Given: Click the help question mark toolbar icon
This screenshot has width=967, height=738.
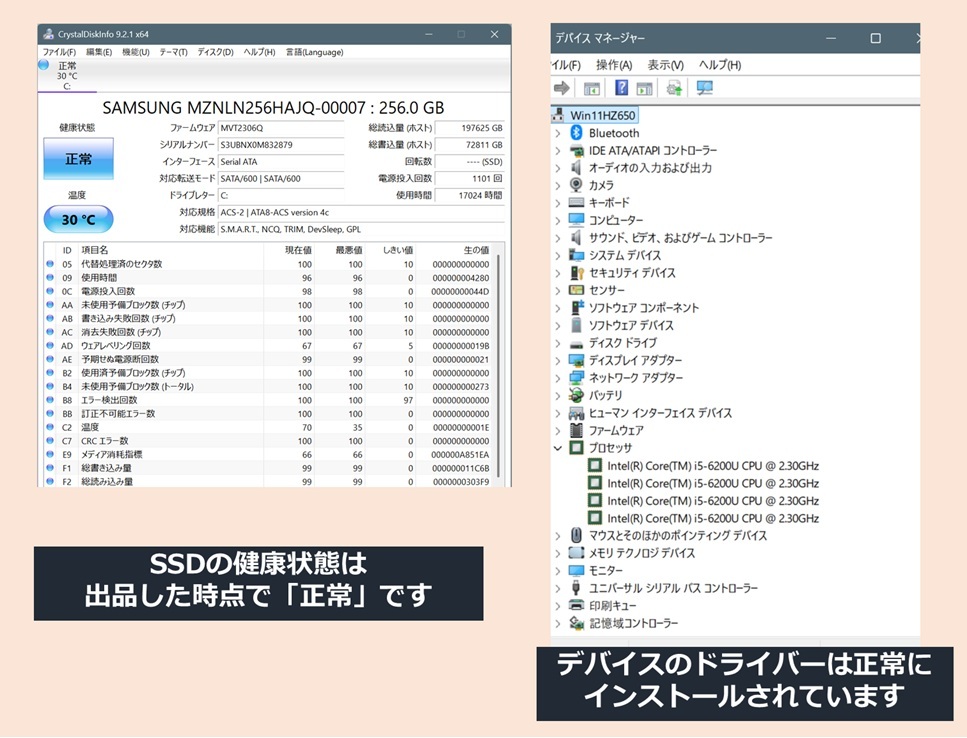Looking at the screenshot, I should pyautogui.click(x=621, y=88).
